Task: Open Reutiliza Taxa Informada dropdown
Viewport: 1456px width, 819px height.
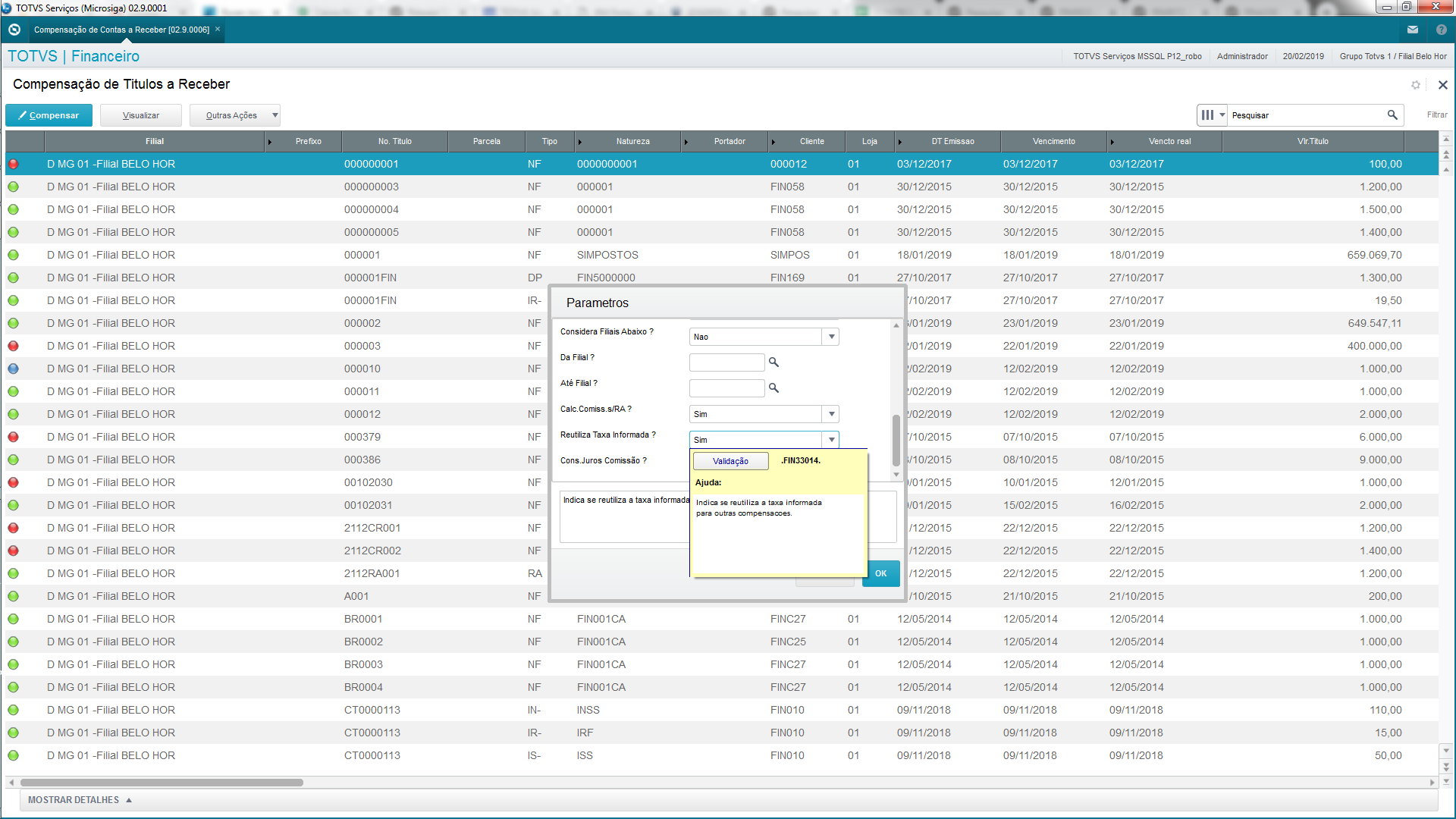Action: [x=831, y=440]
